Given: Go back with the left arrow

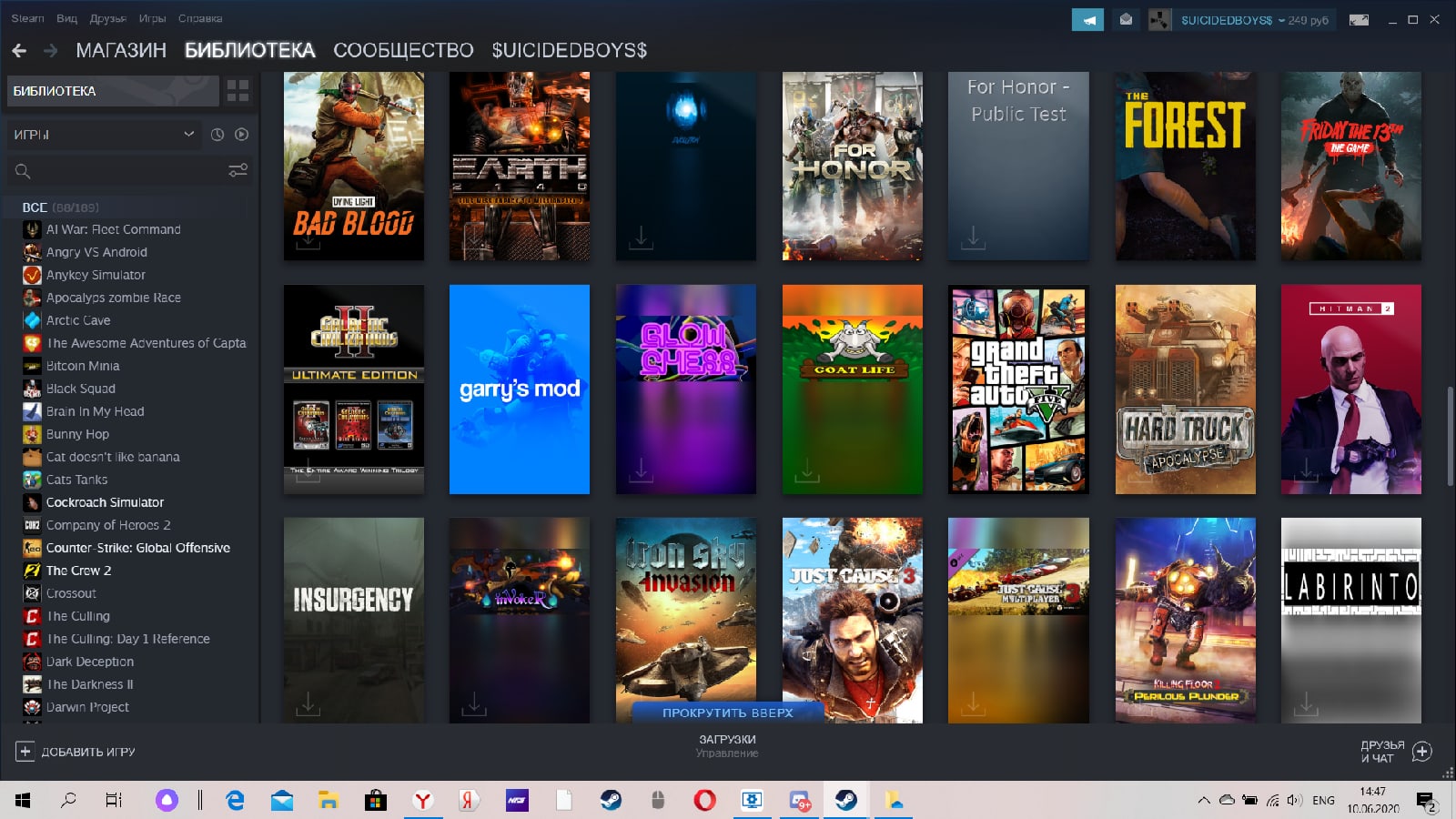Looking at the screenshot, I should click(19, 51).
